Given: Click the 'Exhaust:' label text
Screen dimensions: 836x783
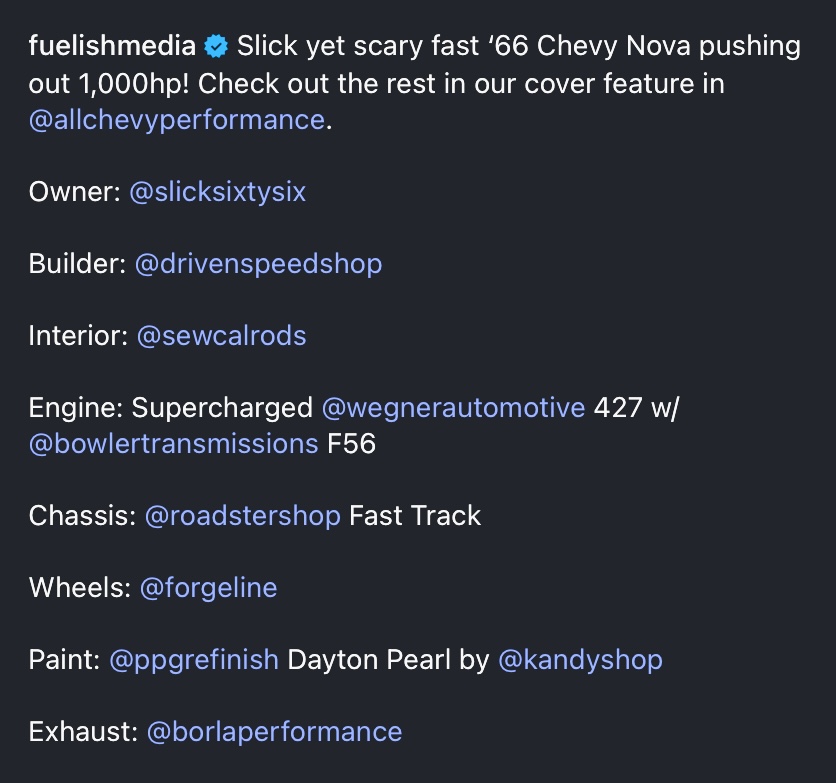Looking at the screenshot, I should coord(84,732).
